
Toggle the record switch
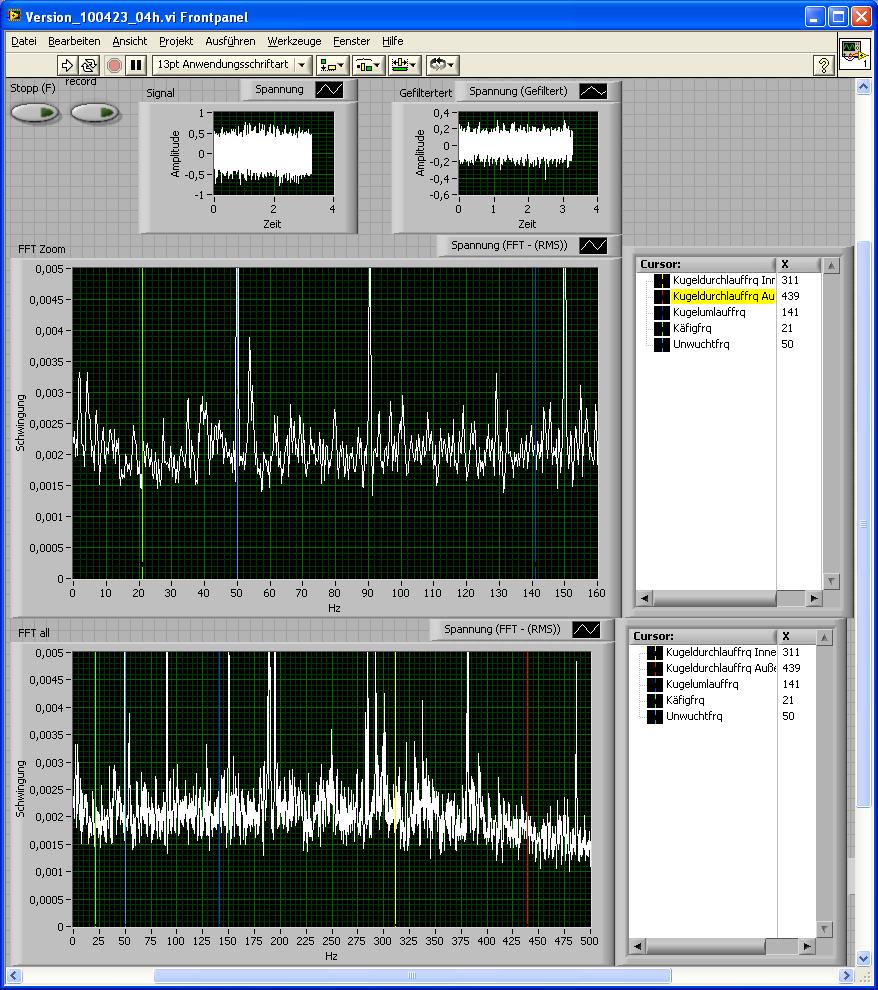[x=95, y=112]
